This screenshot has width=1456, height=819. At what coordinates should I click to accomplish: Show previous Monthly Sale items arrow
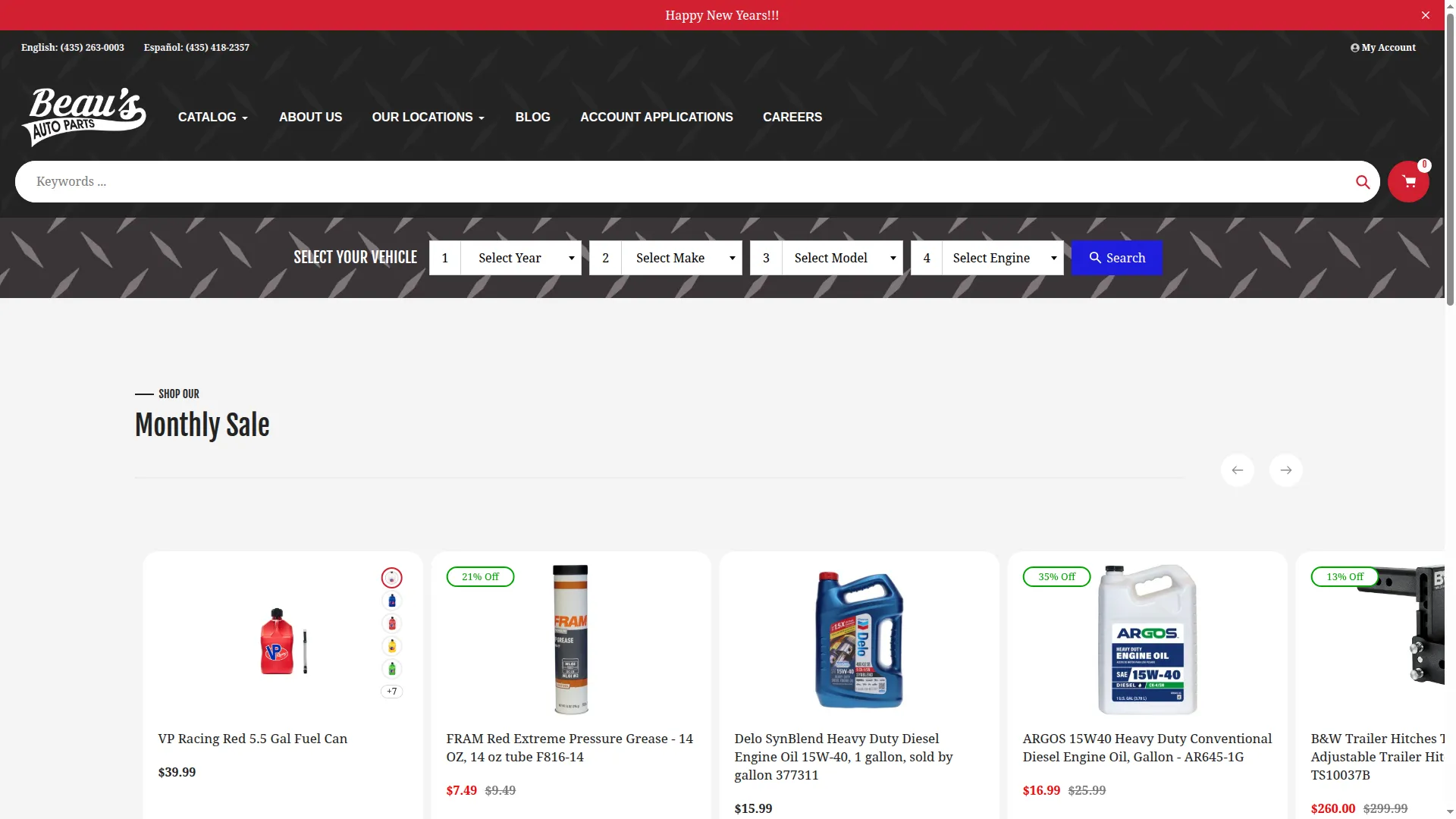(x=1238, y=470)
